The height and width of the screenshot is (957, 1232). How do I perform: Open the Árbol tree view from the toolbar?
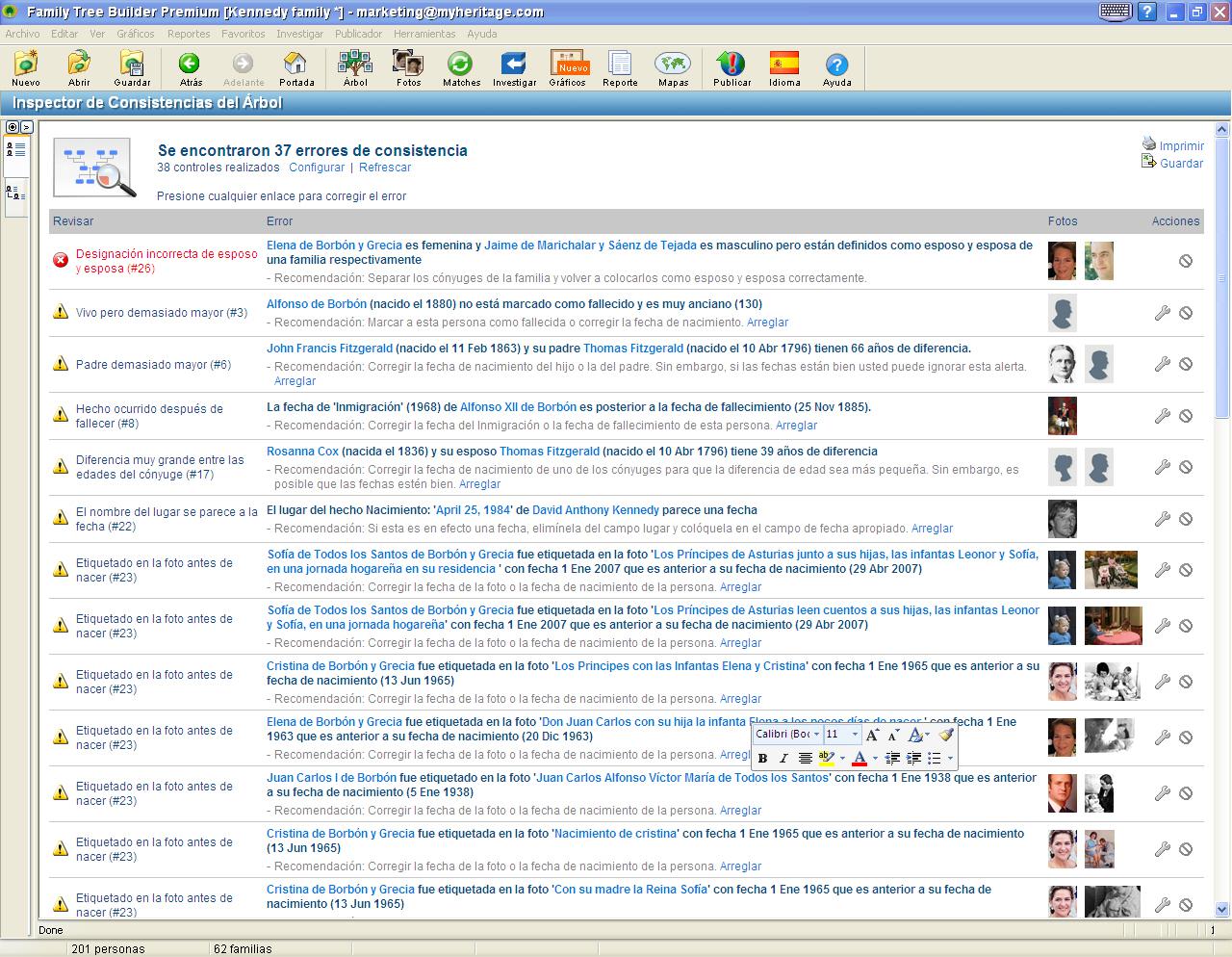[355, 69]
